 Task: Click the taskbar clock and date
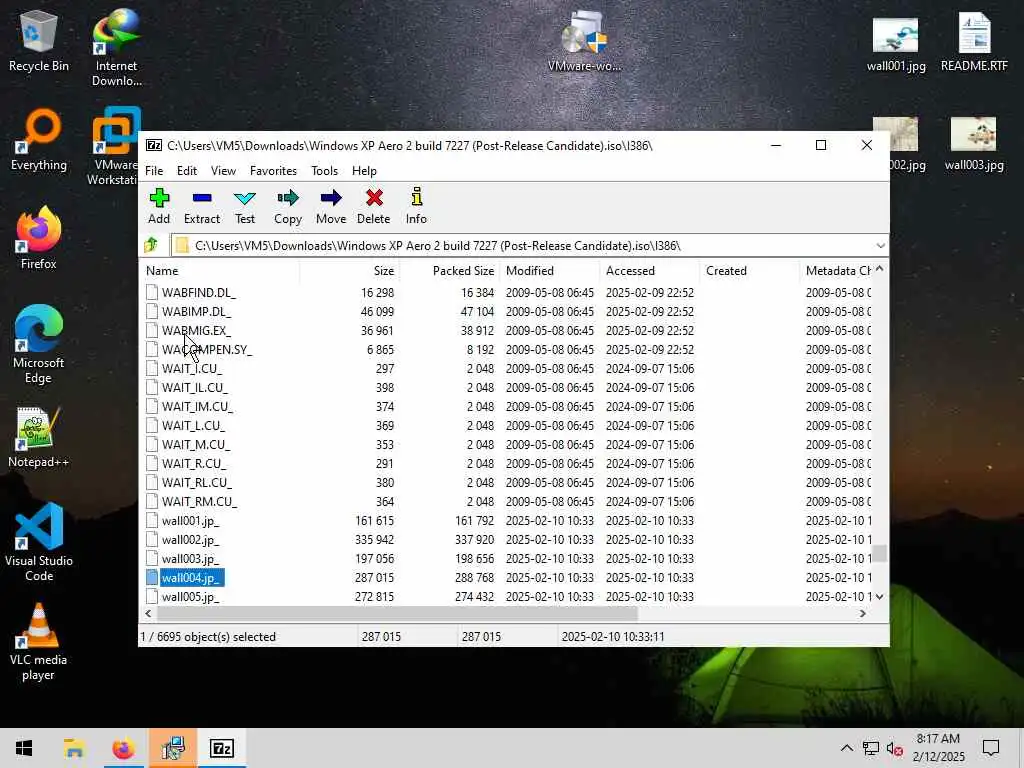pyautogui.click(x=938, y=748)
